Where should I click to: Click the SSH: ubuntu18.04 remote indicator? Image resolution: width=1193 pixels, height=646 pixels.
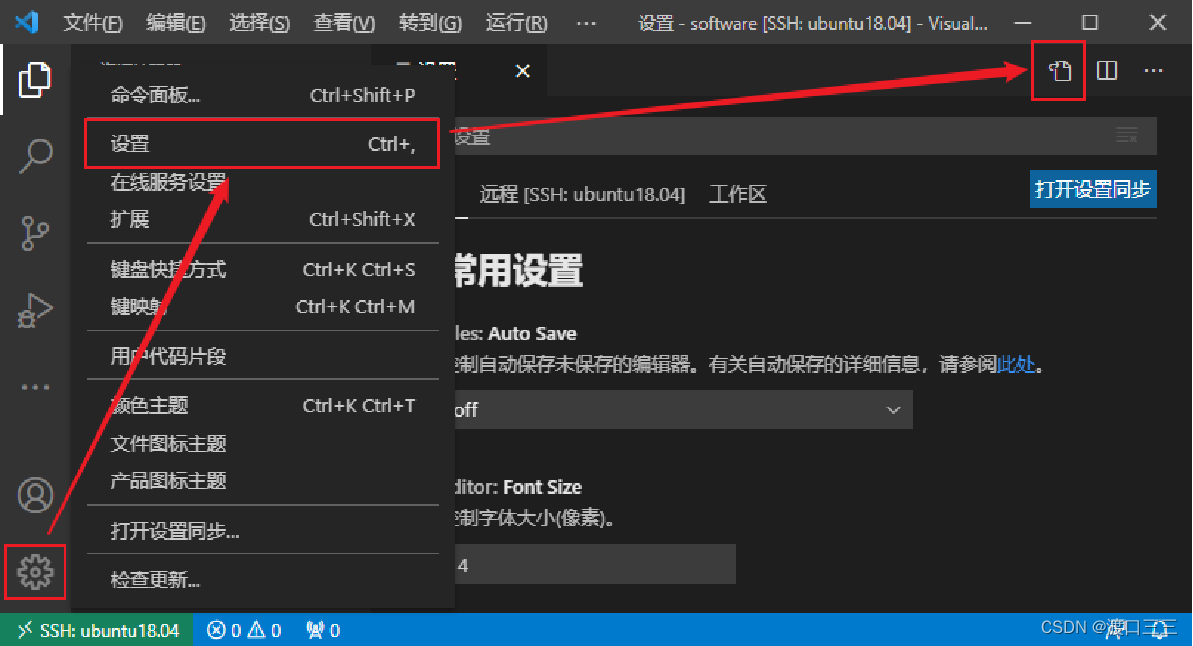[97, 630]
